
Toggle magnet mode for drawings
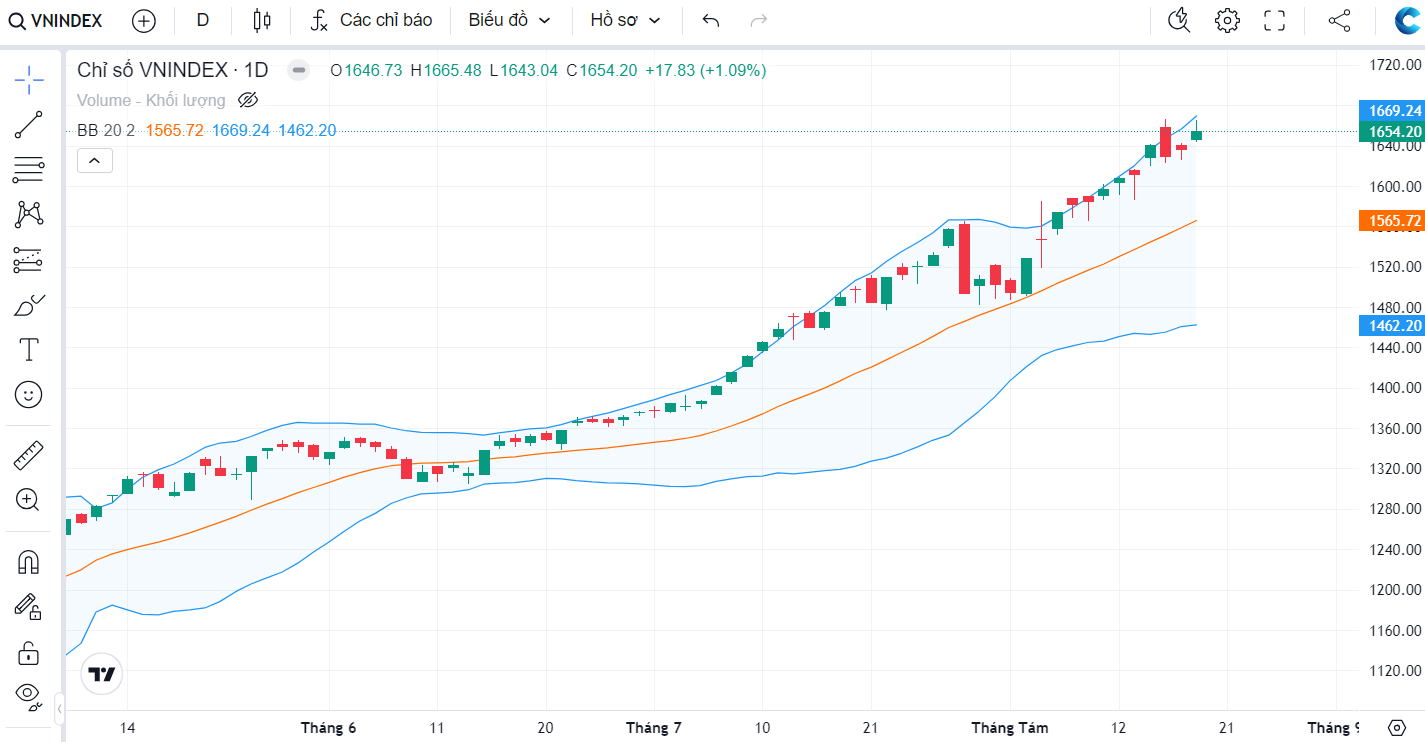click(x=28, y=562)
